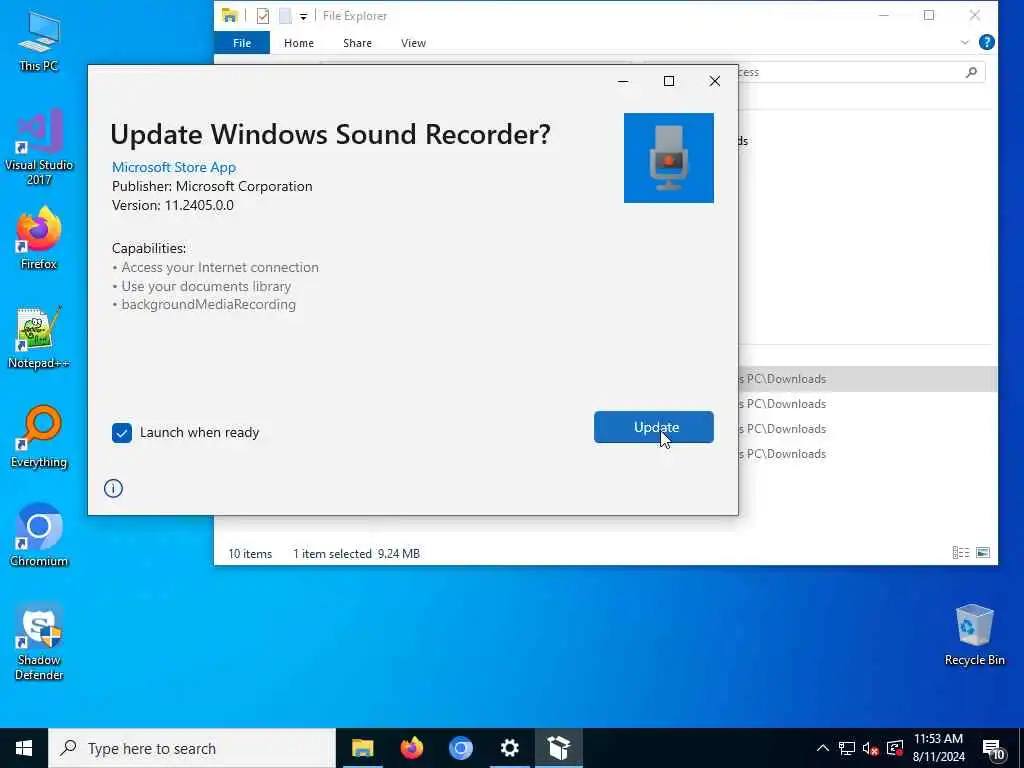Switch File Explorer to large thumbnails view icon
Viewport: 1024px width, 768px height.
[983, 552]
